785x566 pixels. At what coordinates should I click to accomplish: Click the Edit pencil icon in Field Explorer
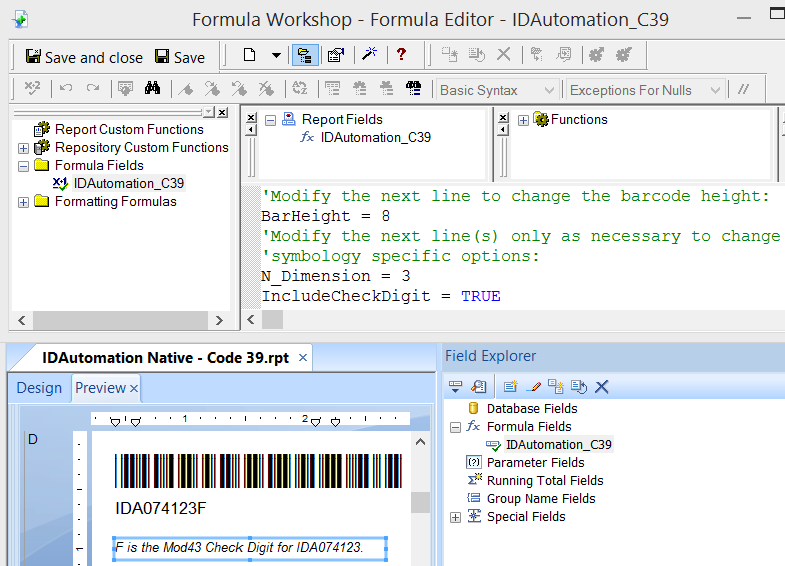pyautogui.click(x=534, y=386)
